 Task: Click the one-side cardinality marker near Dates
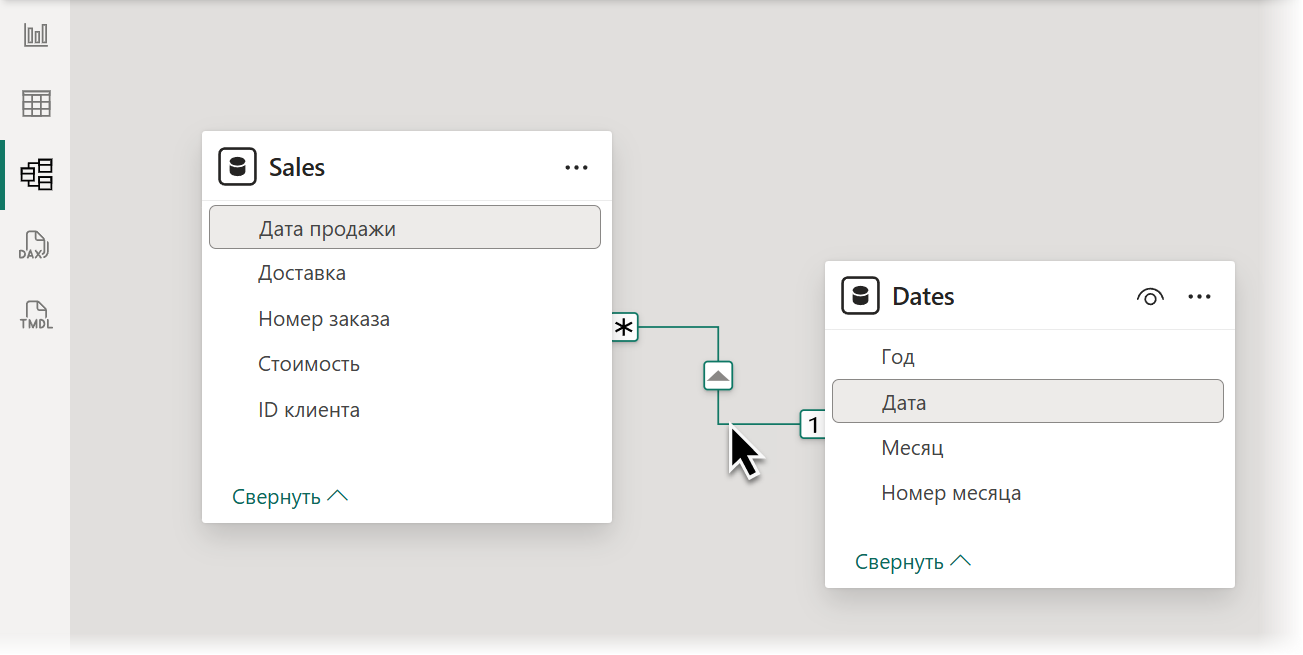coord(813,425)
